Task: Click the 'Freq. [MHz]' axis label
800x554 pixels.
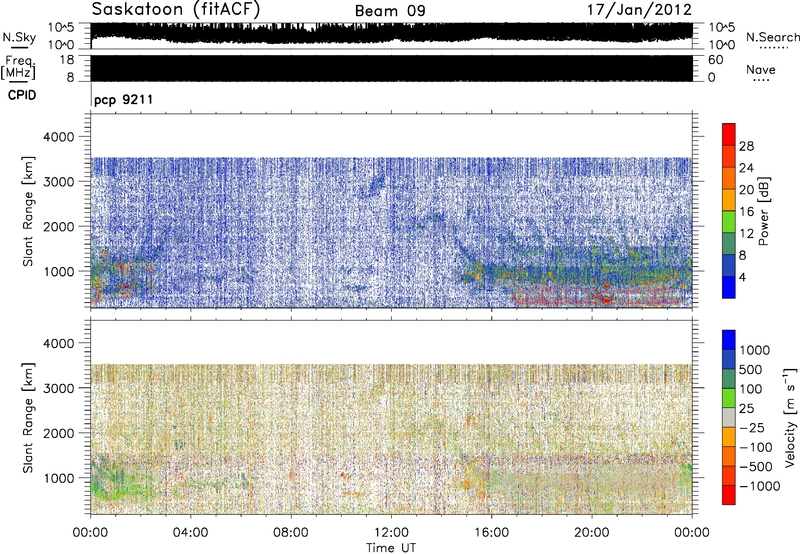Action: tap(19, 68)
